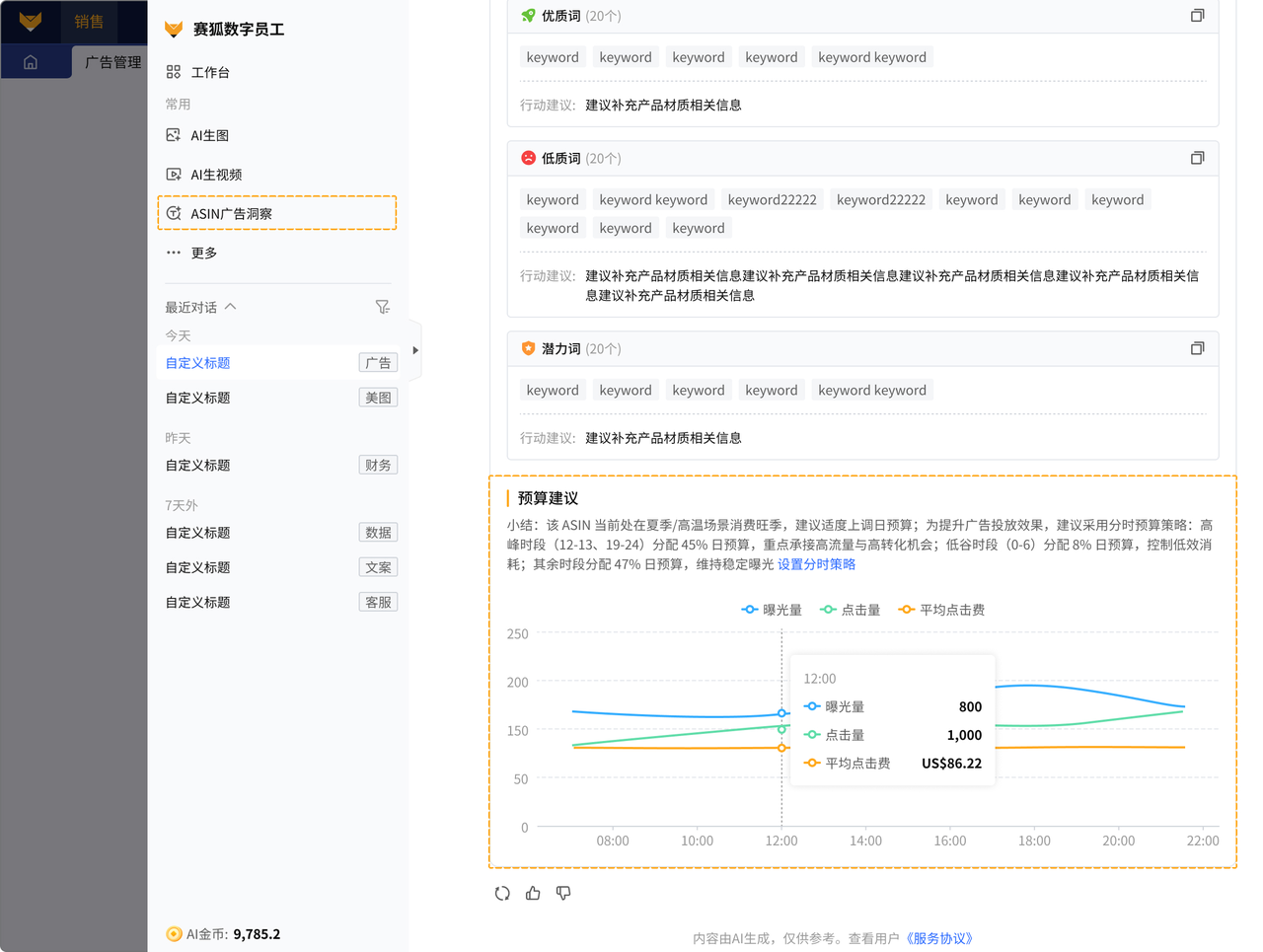Click fox logo in background window
This screenshot has width=1263, height=952.
tap(31, 21)
